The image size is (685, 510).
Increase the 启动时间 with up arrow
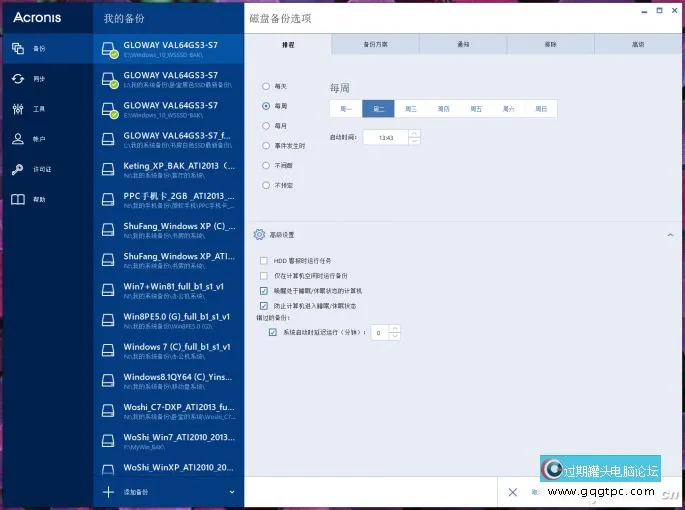tap(415, 133)
